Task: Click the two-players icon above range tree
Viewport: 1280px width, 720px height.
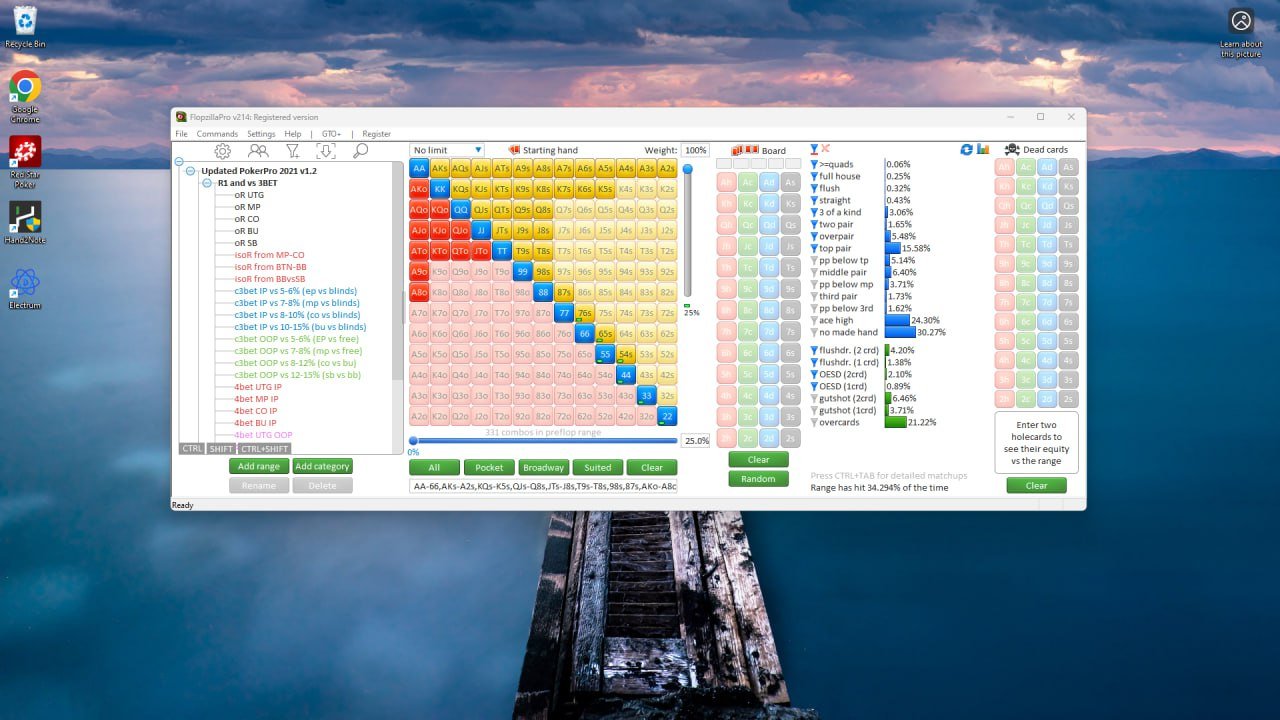Action: 258,151
